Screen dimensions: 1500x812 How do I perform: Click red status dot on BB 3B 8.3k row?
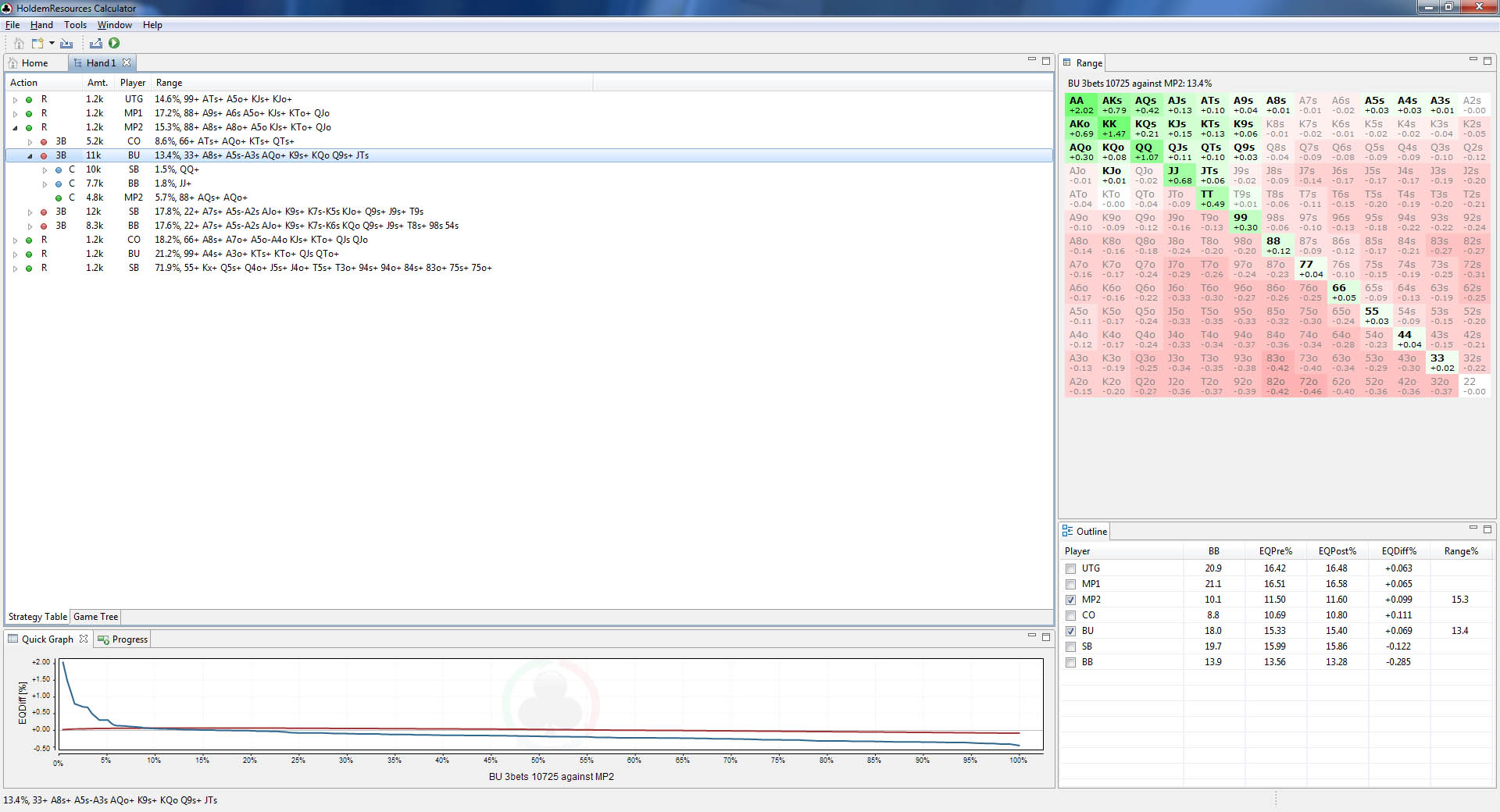(44, 226)
